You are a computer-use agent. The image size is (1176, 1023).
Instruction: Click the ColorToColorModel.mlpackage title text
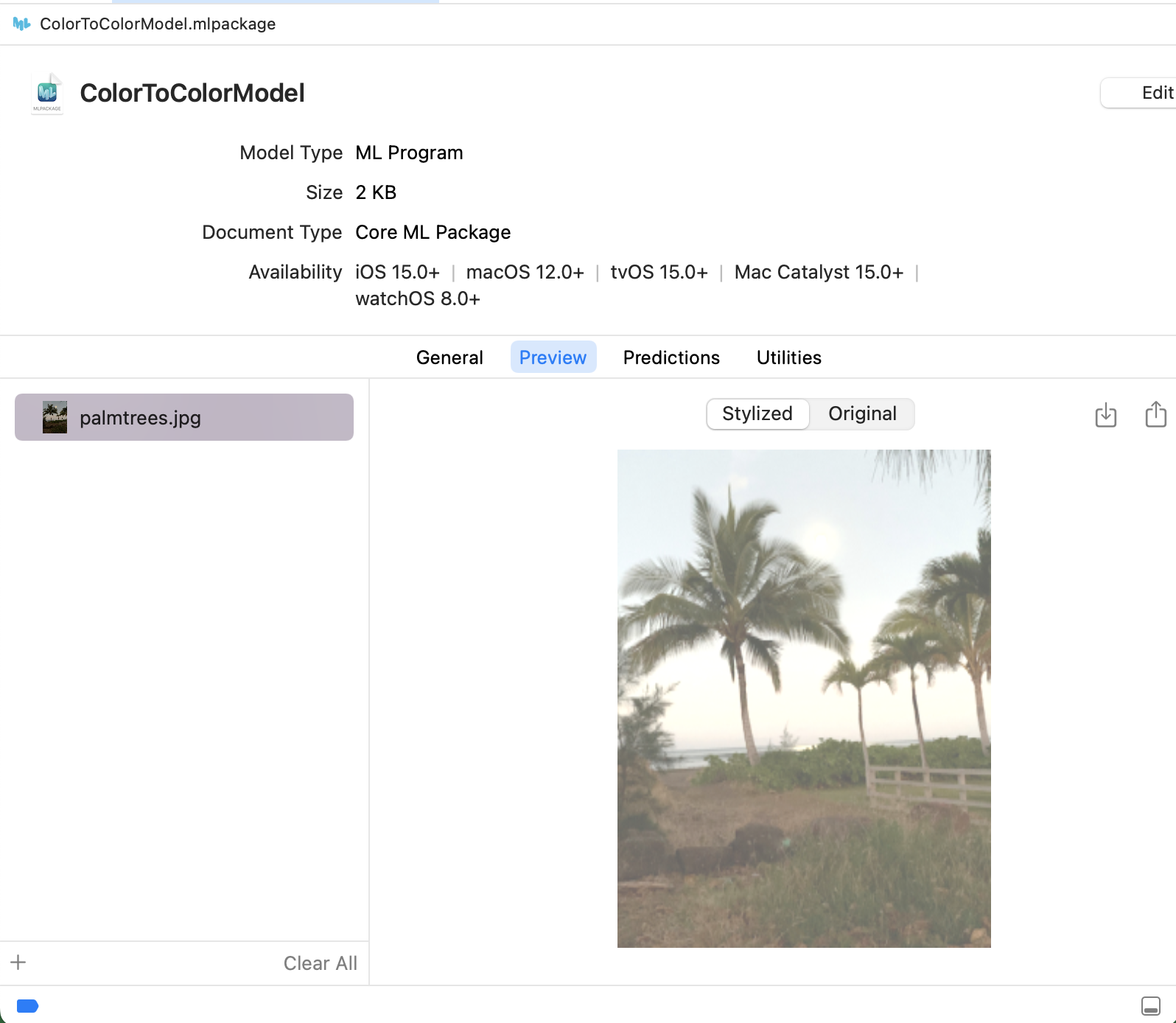[x=158, y=24]
